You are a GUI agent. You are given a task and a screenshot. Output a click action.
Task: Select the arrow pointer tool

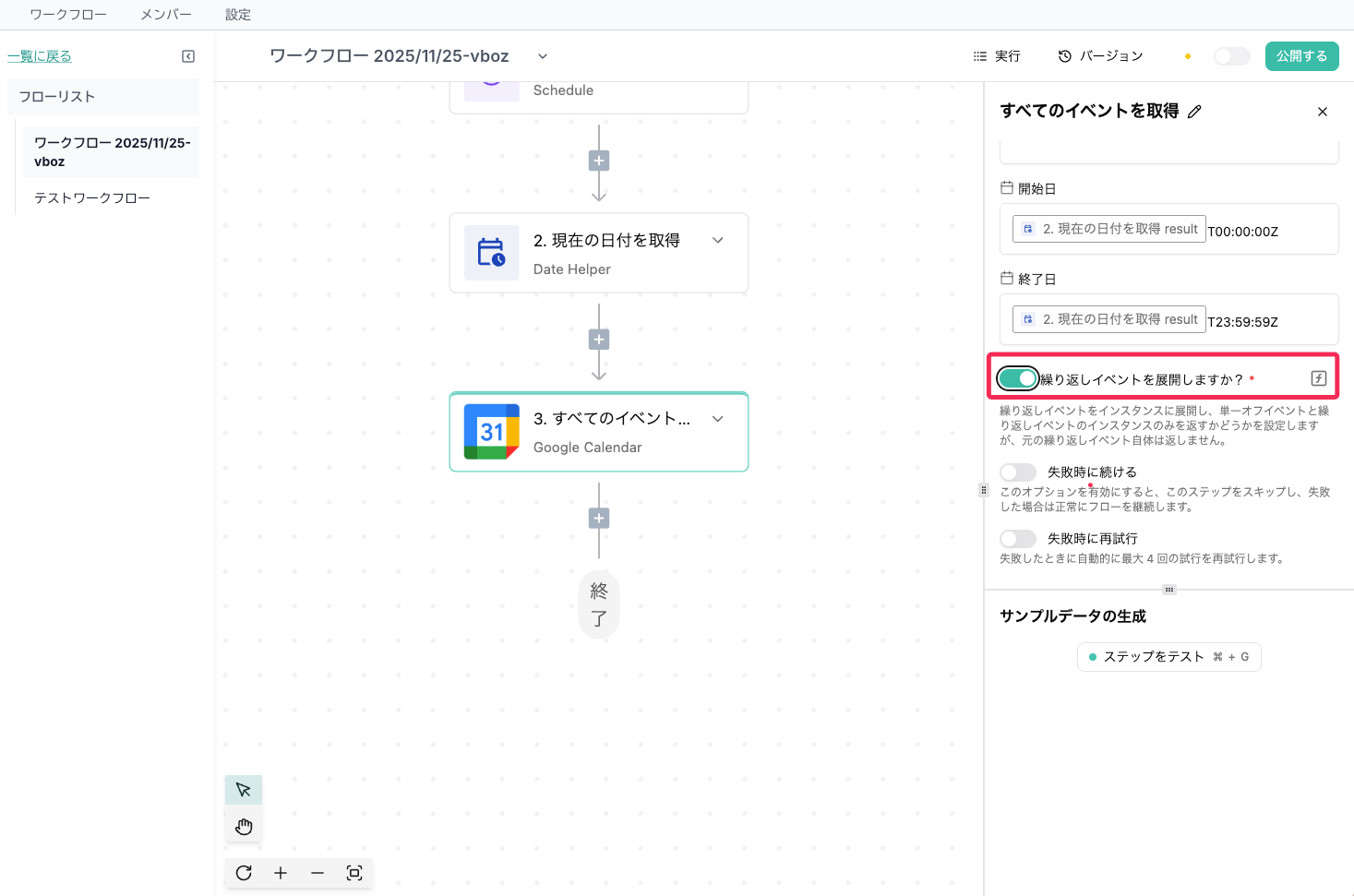click(244, 790)
